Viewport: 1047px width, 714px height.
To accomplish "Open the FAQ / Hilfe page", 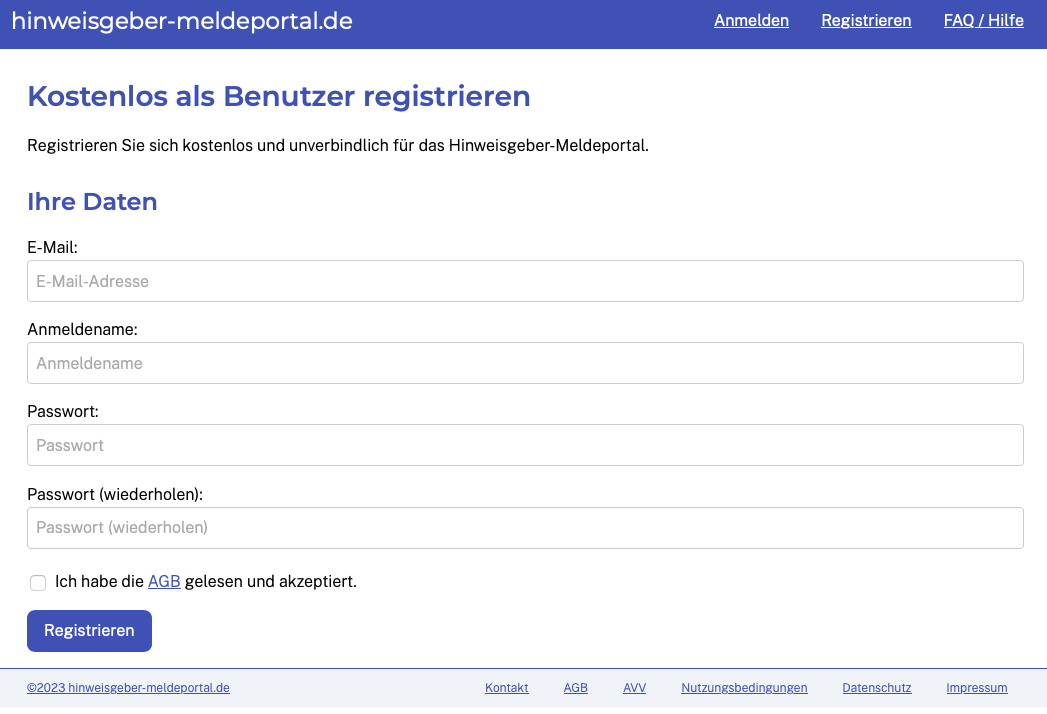I will tap(983, 21).
